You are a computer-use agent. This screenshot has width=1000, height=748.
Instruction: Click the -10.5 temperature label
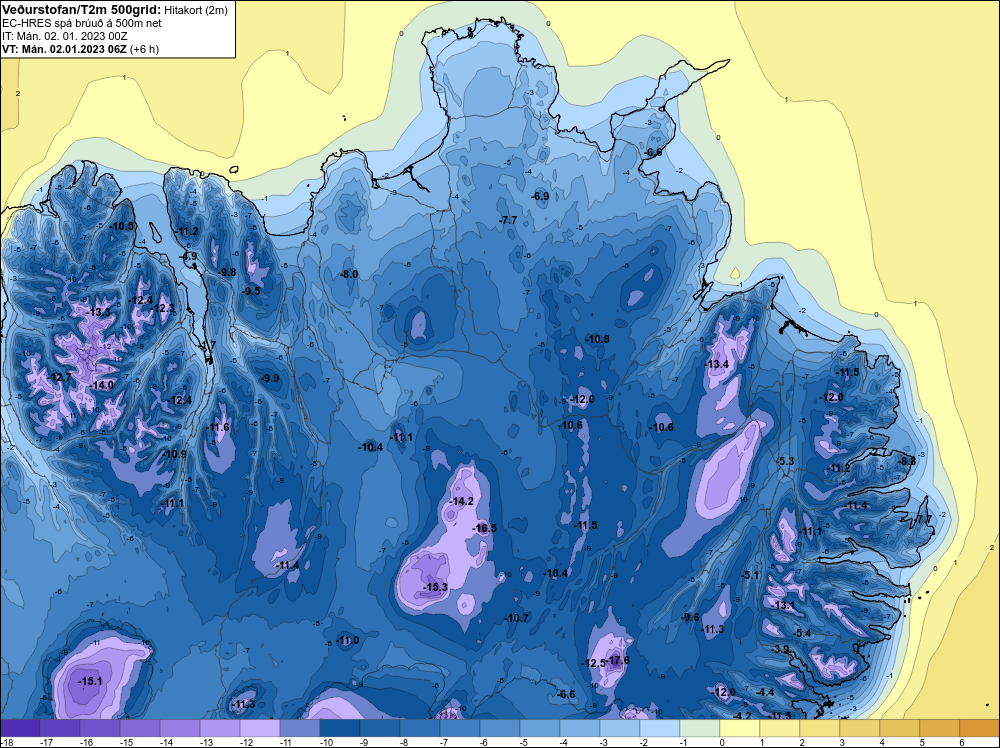click(122, 226)
